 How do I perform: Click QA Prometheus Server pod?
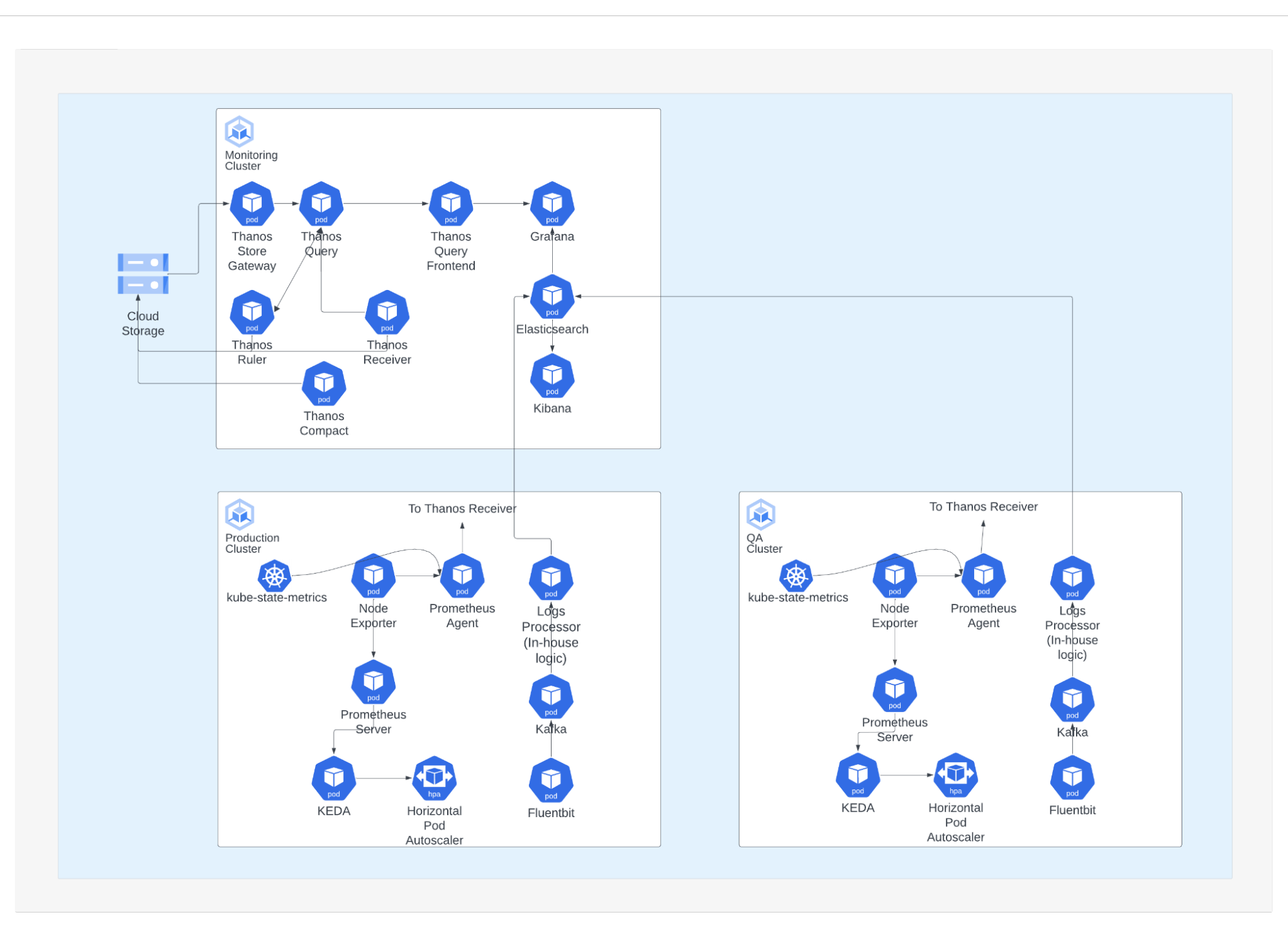pos(895,690)
